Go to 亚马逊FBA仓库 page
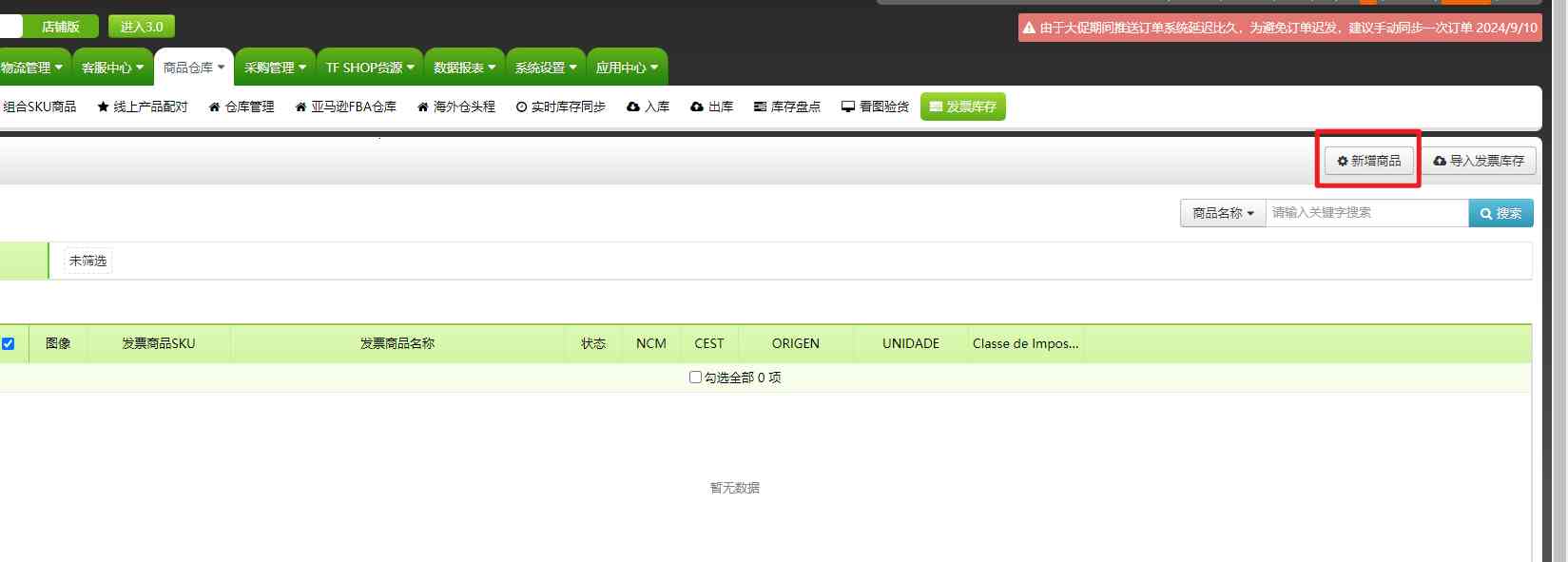 (345, 107)
